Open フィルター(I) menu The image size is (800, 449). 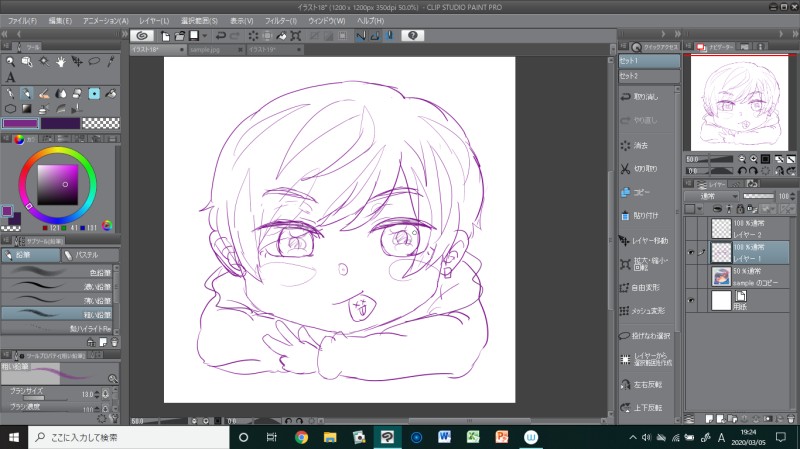(x=281, y=21)
